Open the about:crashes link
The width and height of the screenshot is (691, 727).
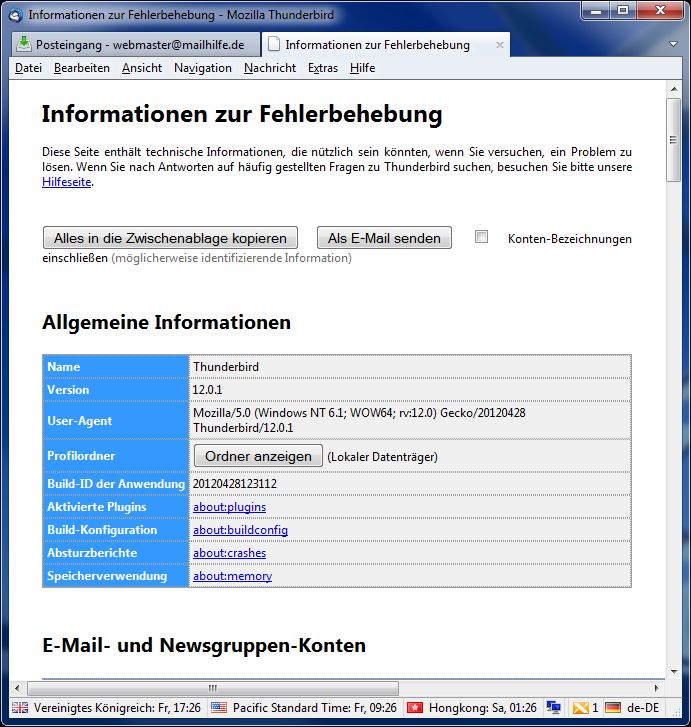pos(230,553)
